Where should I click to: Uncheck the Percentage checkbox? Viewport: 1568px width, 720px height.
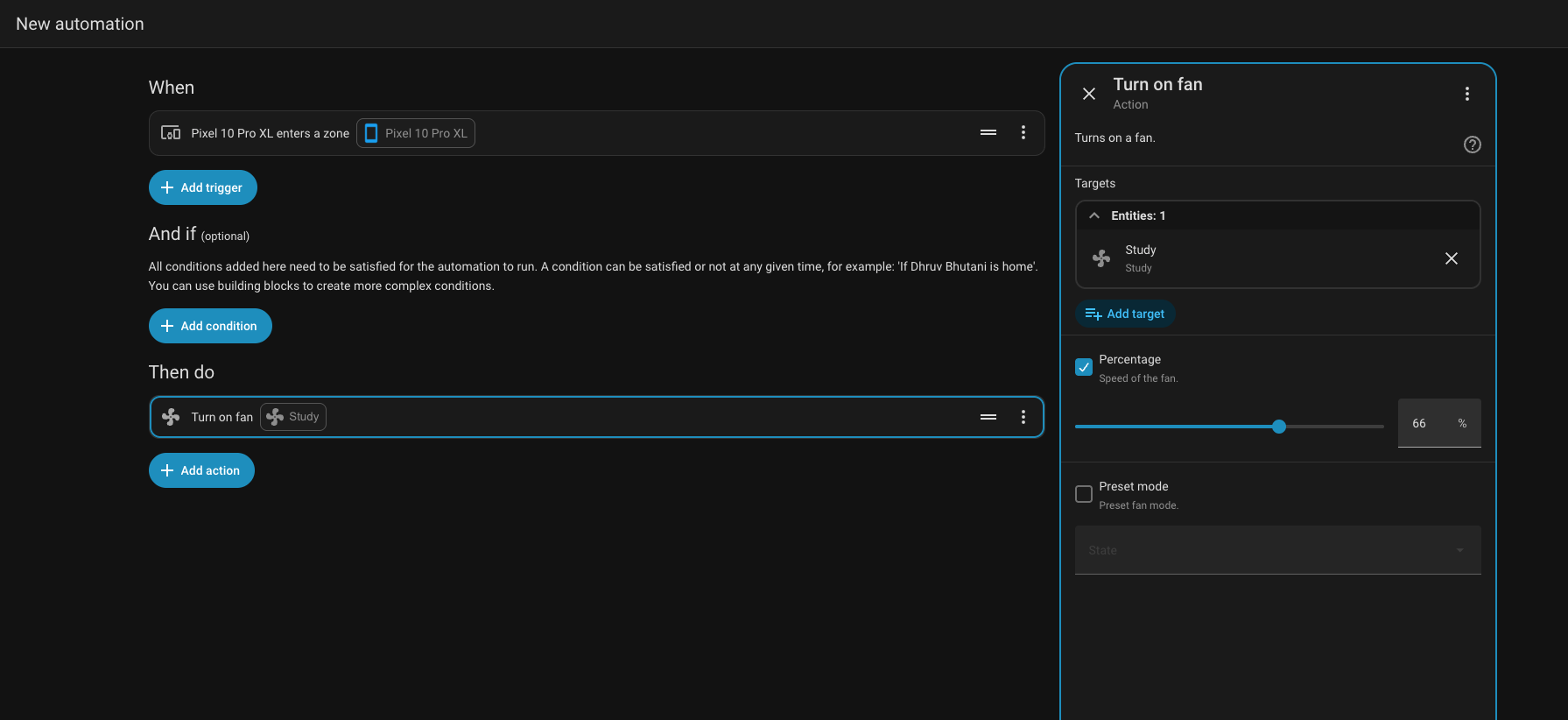(x=1083, y=367)
